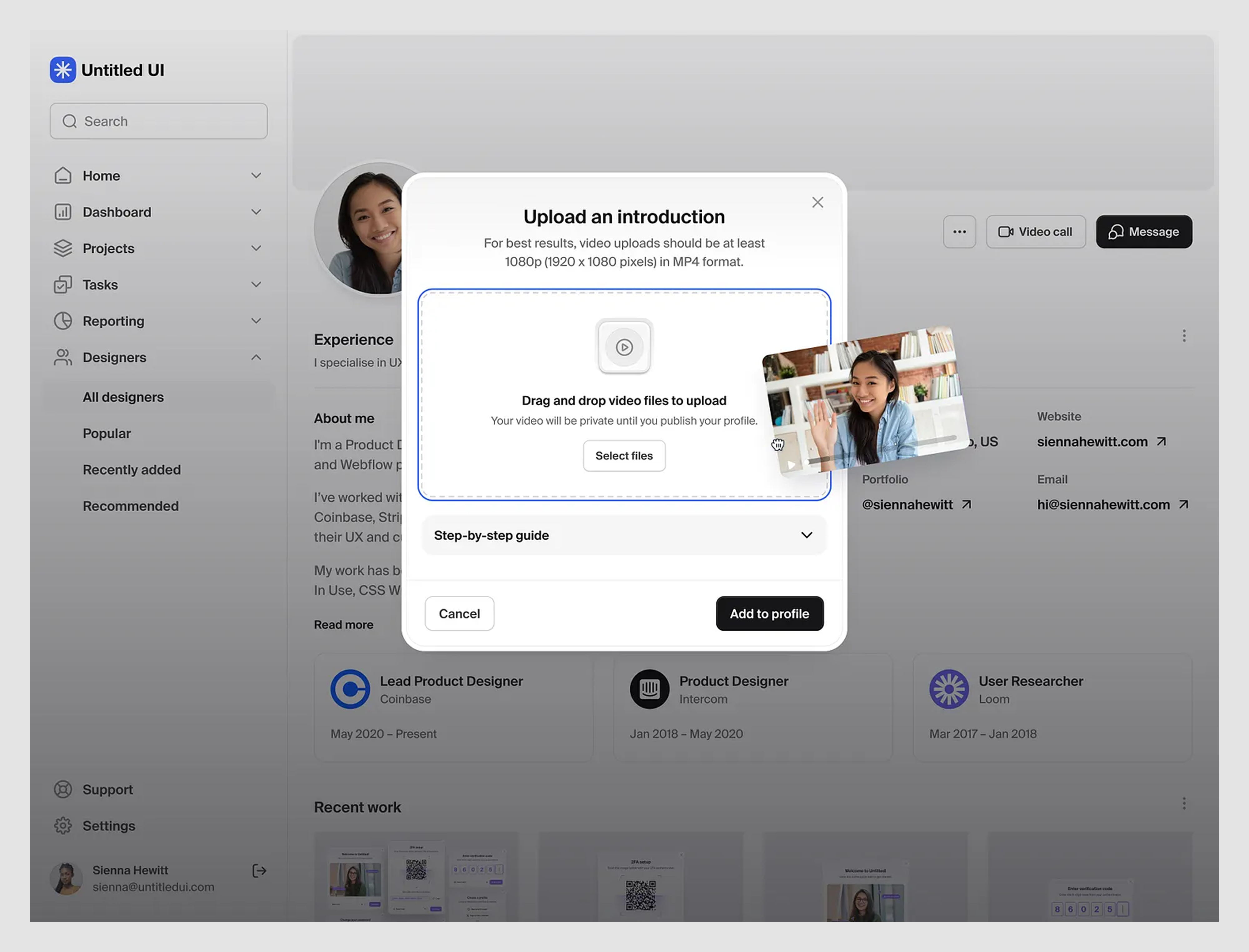Click the Add to profile button

(x=769, y=614)
